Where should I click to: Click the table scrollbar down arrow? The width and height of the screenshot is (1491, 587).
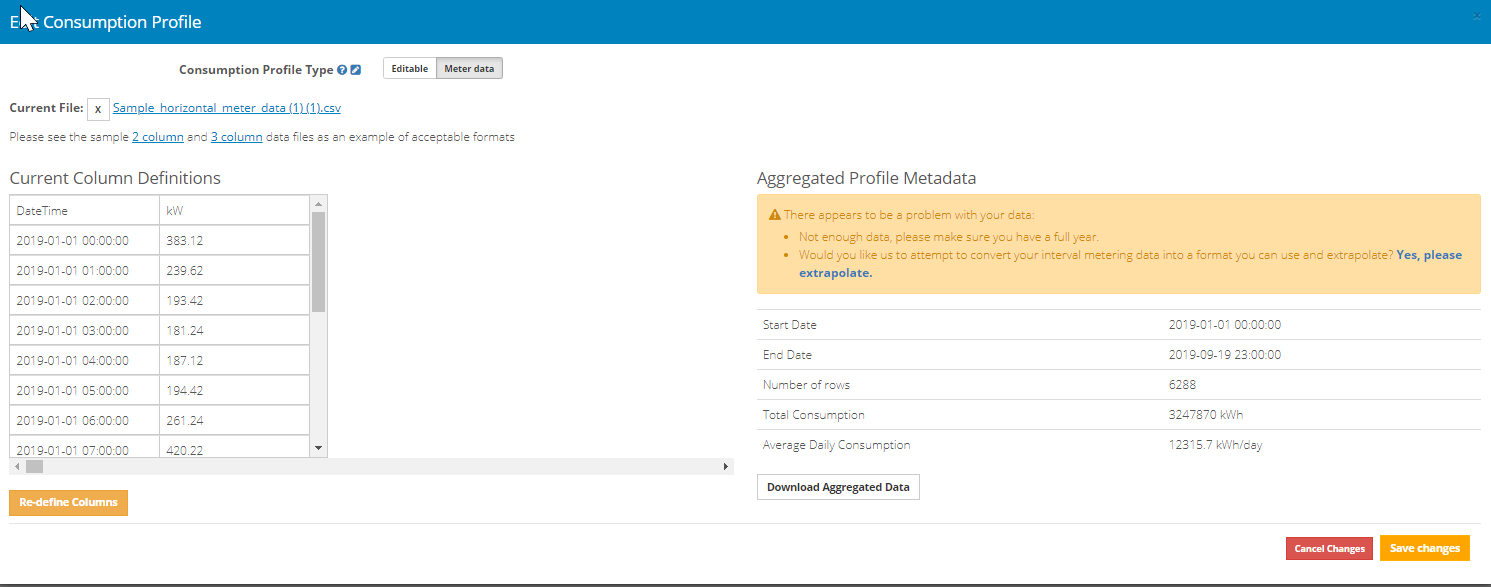(319, 448)
